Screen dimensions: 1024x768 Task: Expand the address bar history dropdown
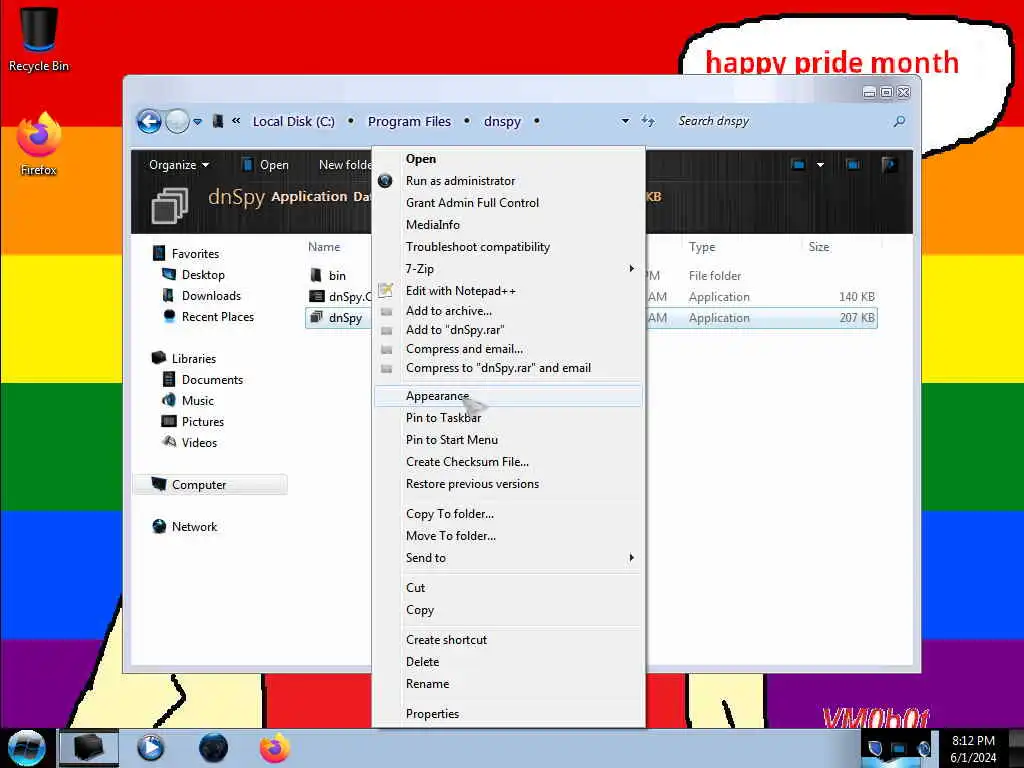(625, 121)
